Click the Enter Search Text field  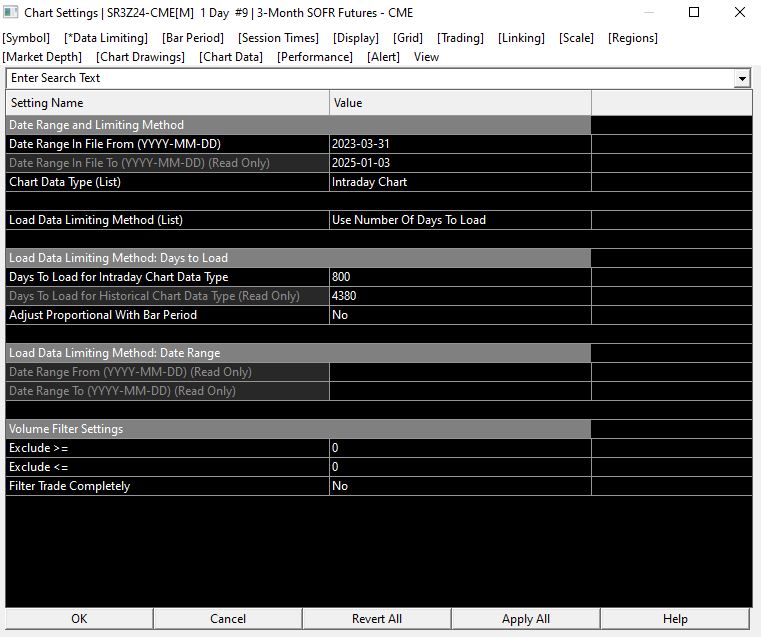[x=370, y=78]
